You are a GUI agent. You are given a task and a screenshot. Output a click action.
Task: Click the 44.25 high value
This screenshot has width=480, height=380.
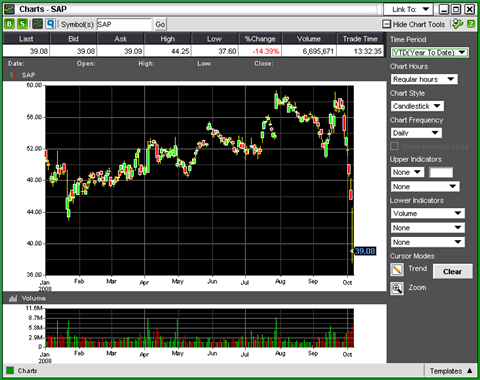click(180, 51)
